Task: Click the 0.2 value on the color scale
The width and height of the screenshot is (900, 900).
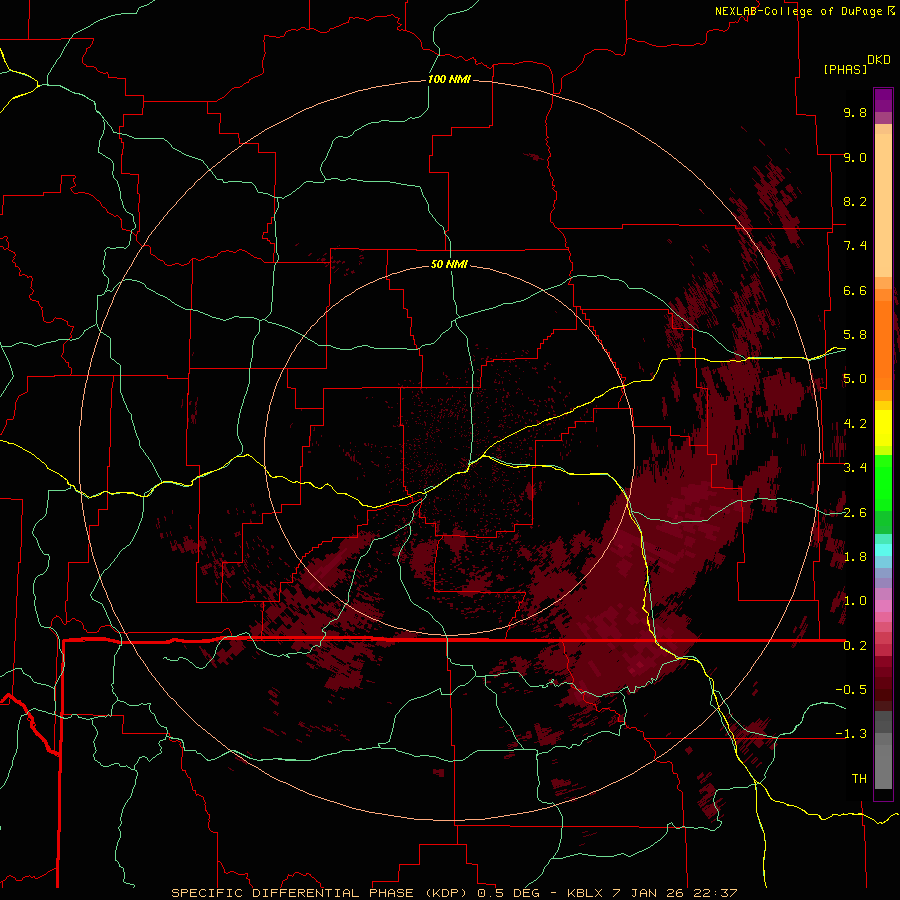Action: tap(855, 646)
